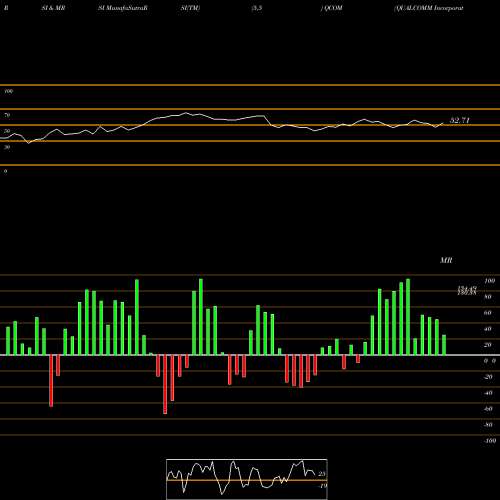
Task: Click the '-19' value in mini chart
Action: tap(323, 486)
